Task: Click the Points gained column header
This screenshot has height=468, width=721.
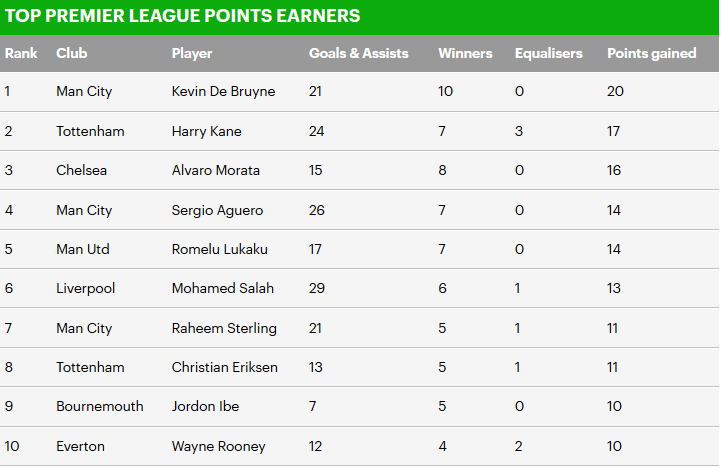Action: click(651, 53)
